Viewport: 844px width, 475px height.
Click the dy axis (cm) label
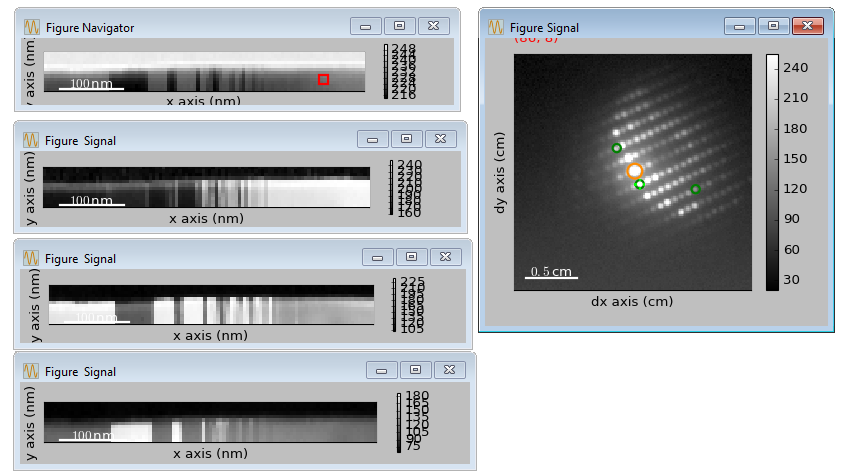coord(500,172)
